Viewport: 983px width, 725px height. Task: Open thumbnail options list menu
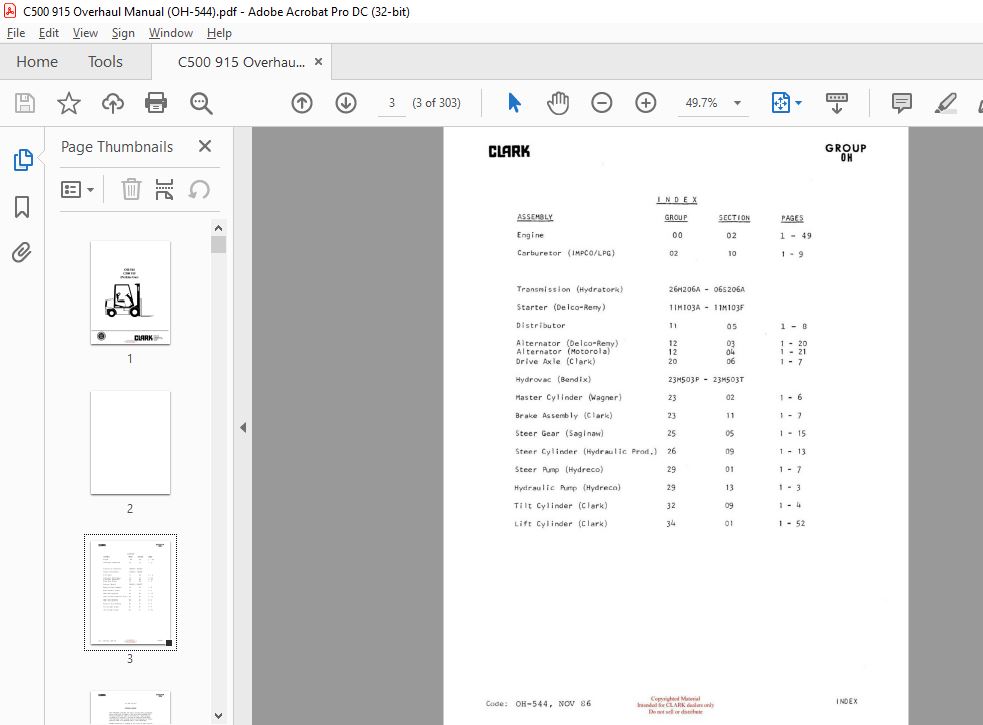coord(77,189)
